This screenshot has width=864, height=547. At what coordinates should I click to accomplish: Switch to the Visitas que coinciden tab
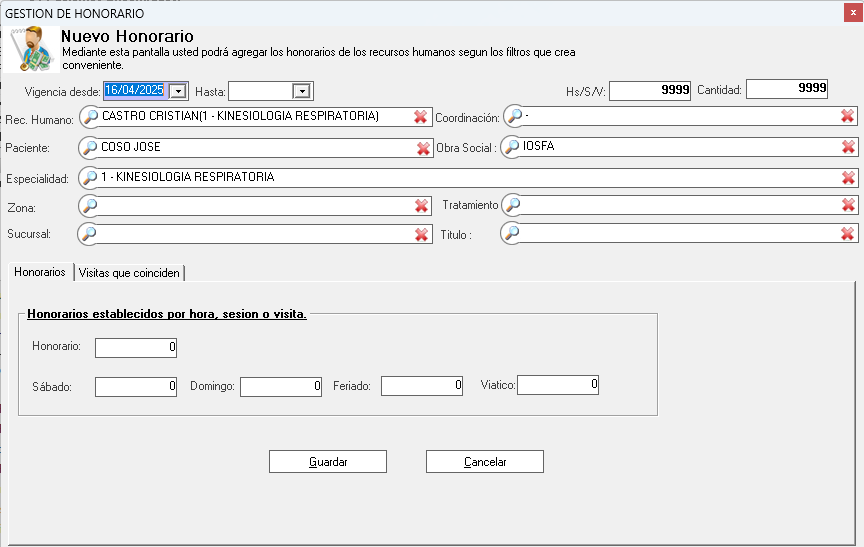tap(130, 273)
